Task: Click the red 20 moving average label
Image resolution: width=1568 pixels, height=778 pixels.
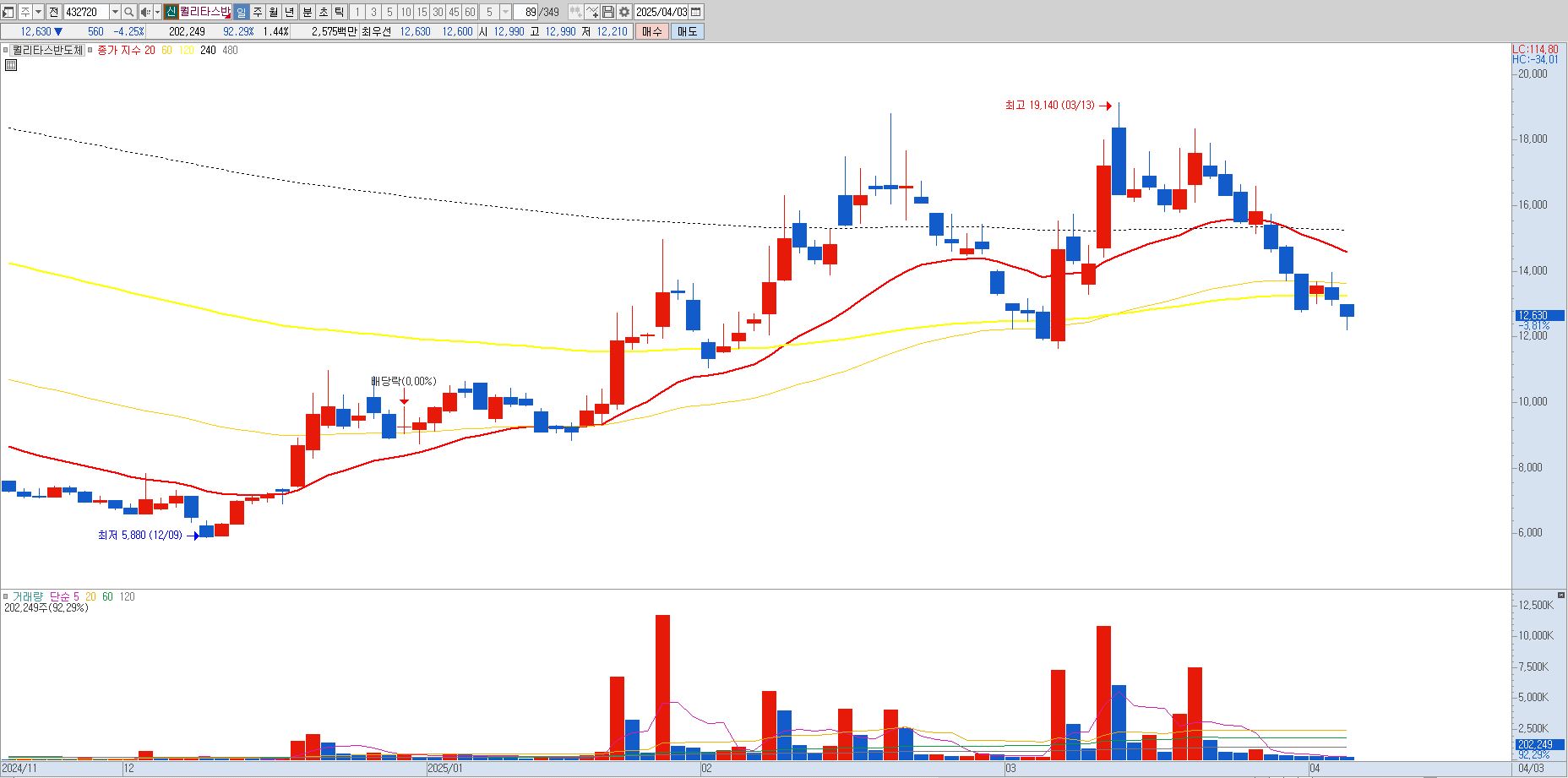Action: (150, 51)
